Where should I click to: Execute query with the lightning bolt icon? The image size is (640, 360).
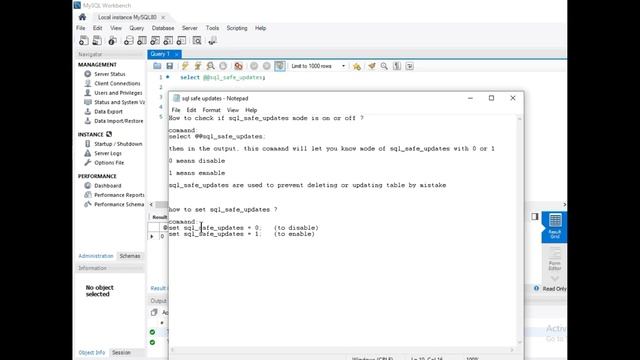click(x=185, y=66)
